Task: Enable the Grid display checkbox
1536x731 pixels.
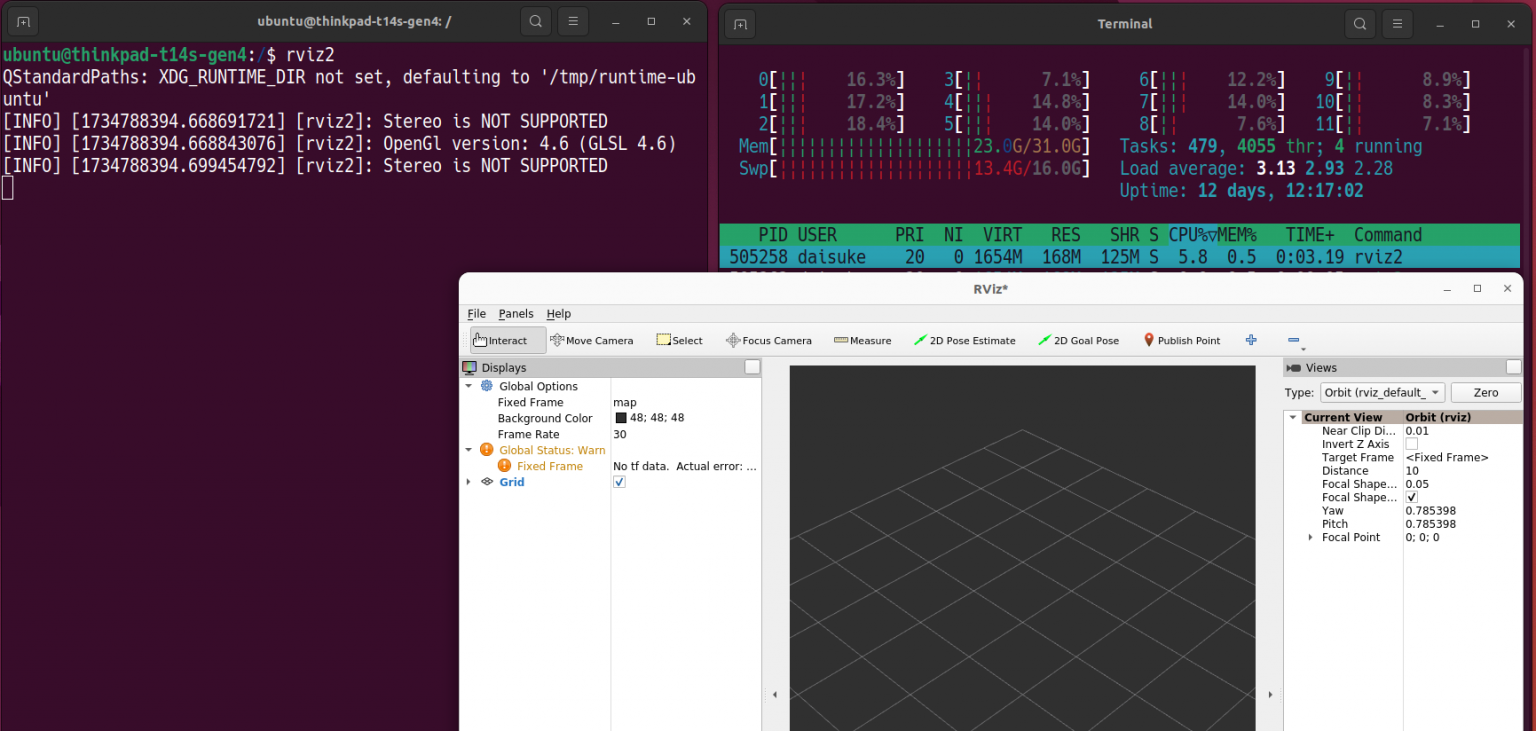Action: pos(619,481)
